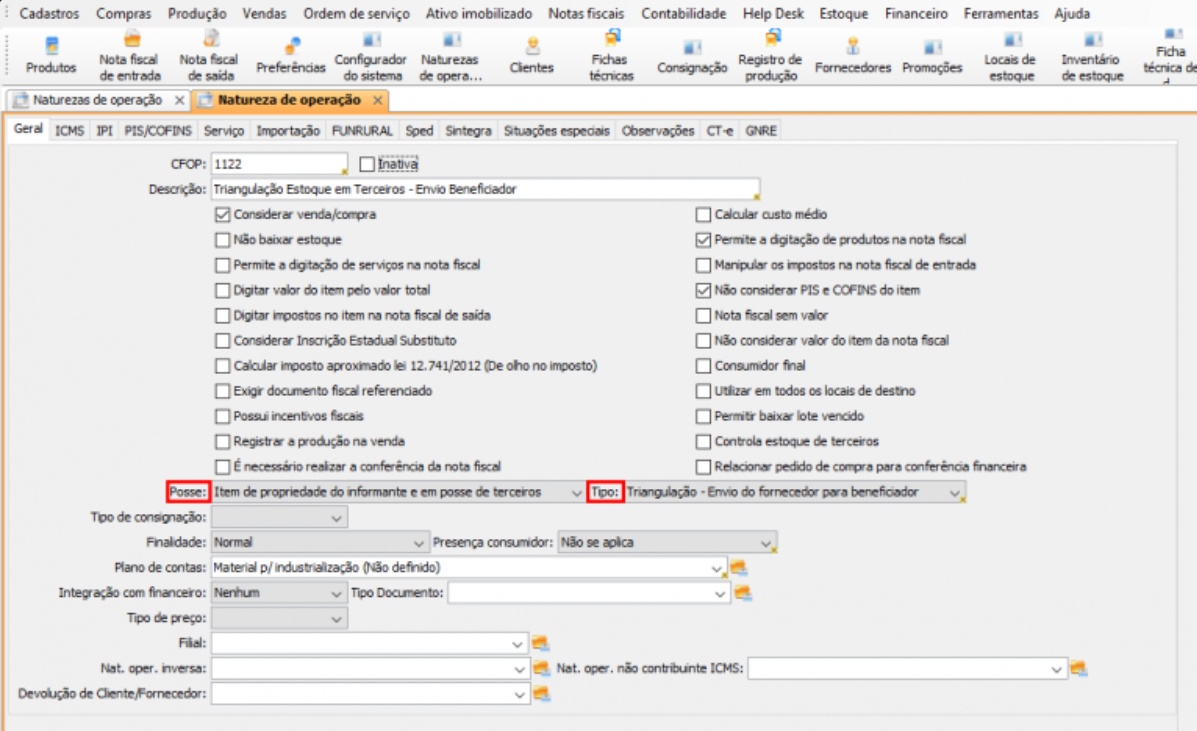Switch to the ICMS tab
The image size is (1197, 731).
[70, 131]
